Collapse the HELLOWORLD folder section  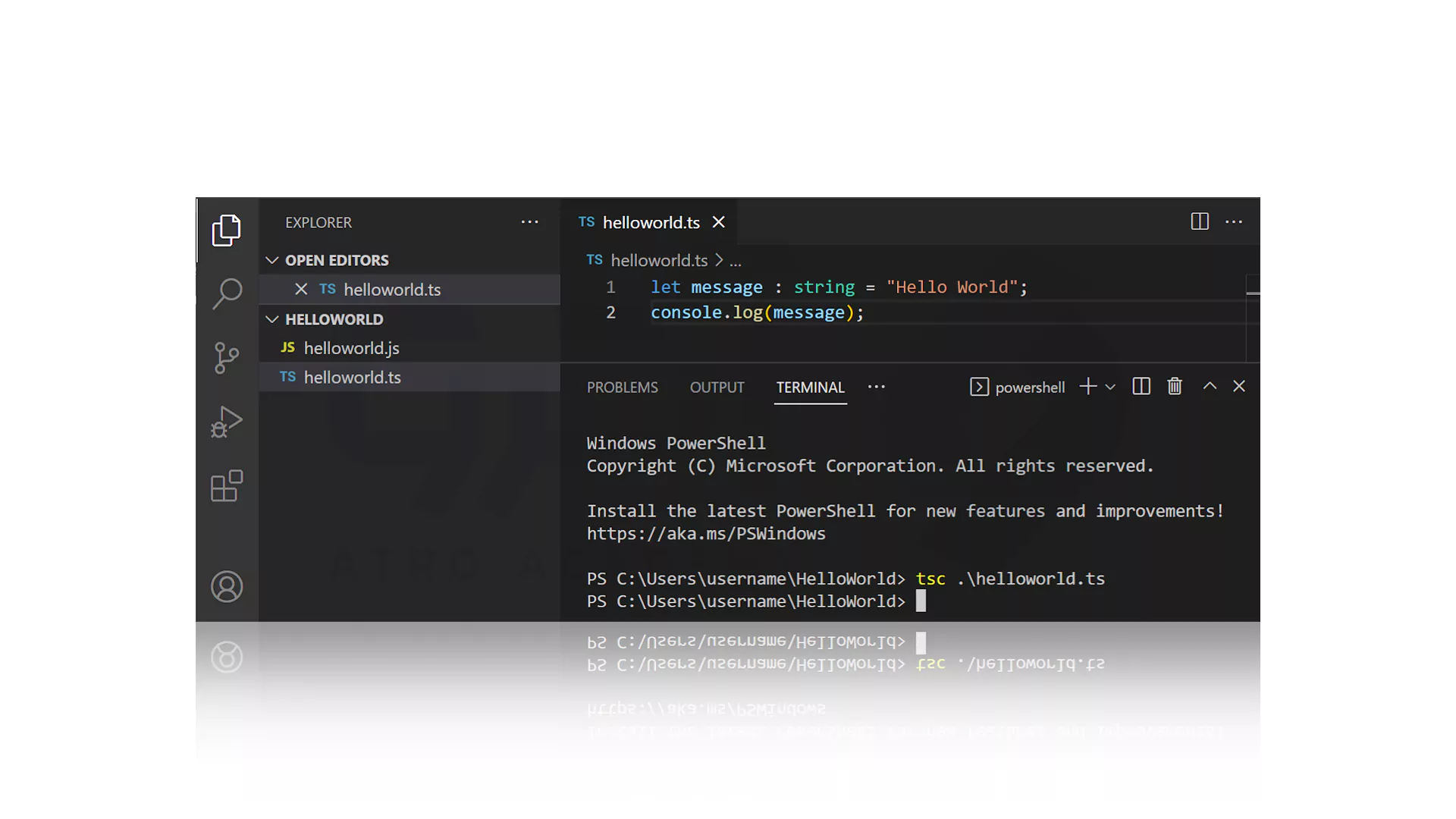coord(272,319)
